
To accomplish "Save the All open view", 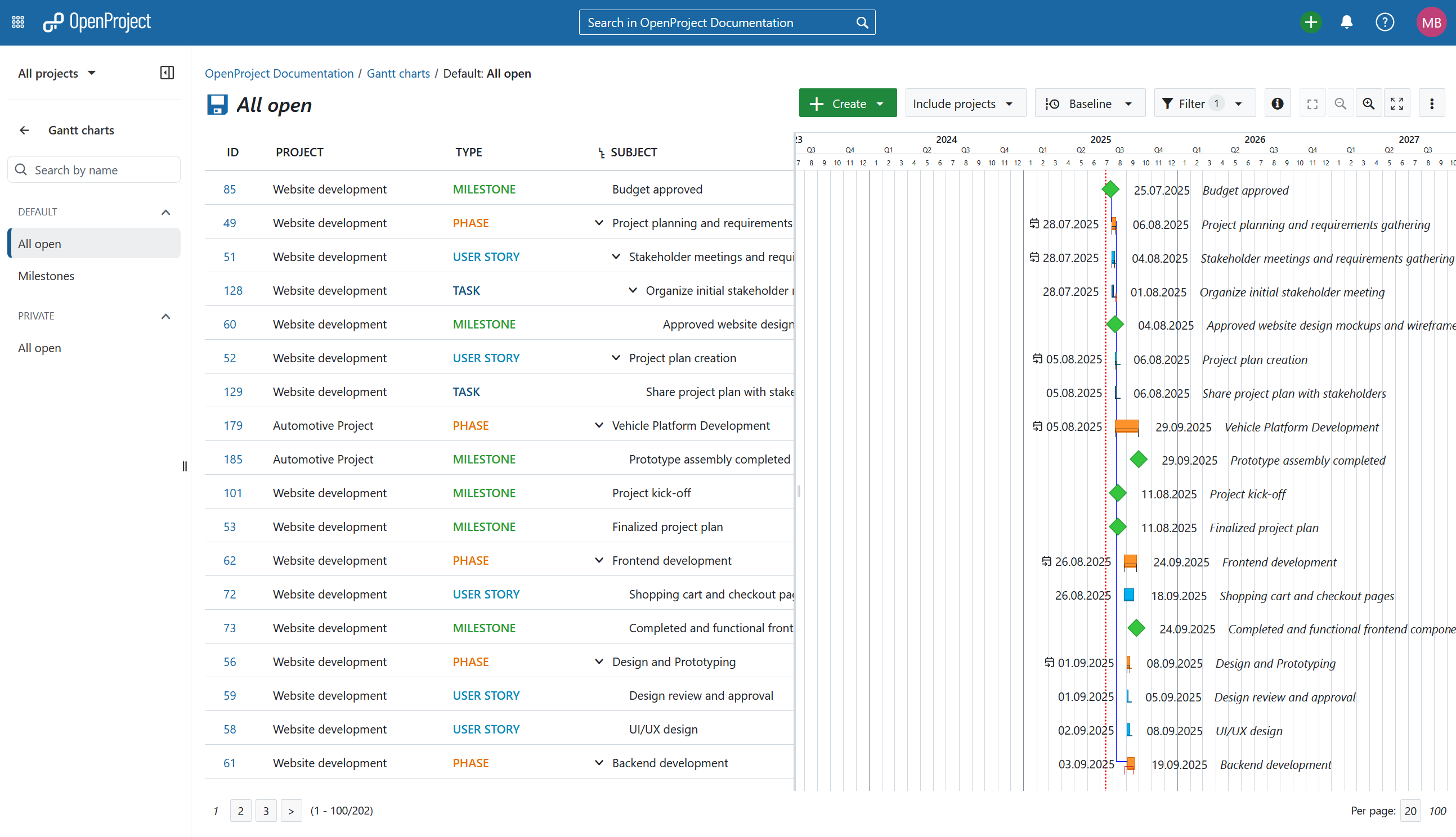I will (217, 105).
